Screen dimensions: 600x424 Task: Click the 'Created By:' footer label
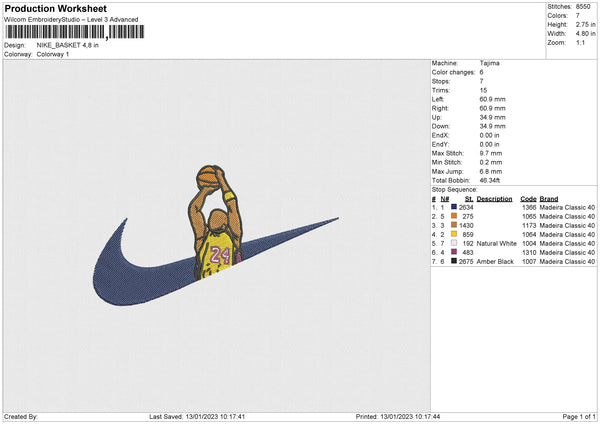pos(21,416)
